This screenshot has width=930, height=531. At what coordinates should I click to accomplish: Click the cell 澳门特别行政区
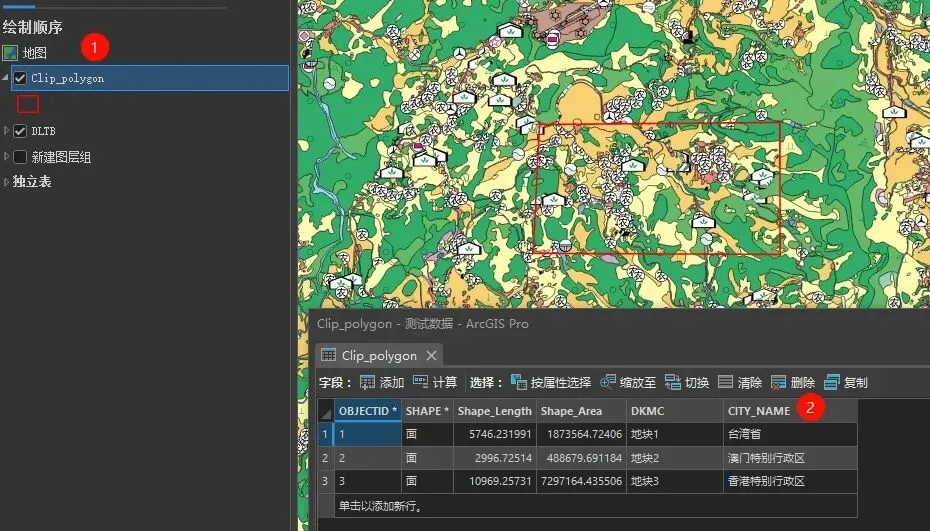(790, 457)
